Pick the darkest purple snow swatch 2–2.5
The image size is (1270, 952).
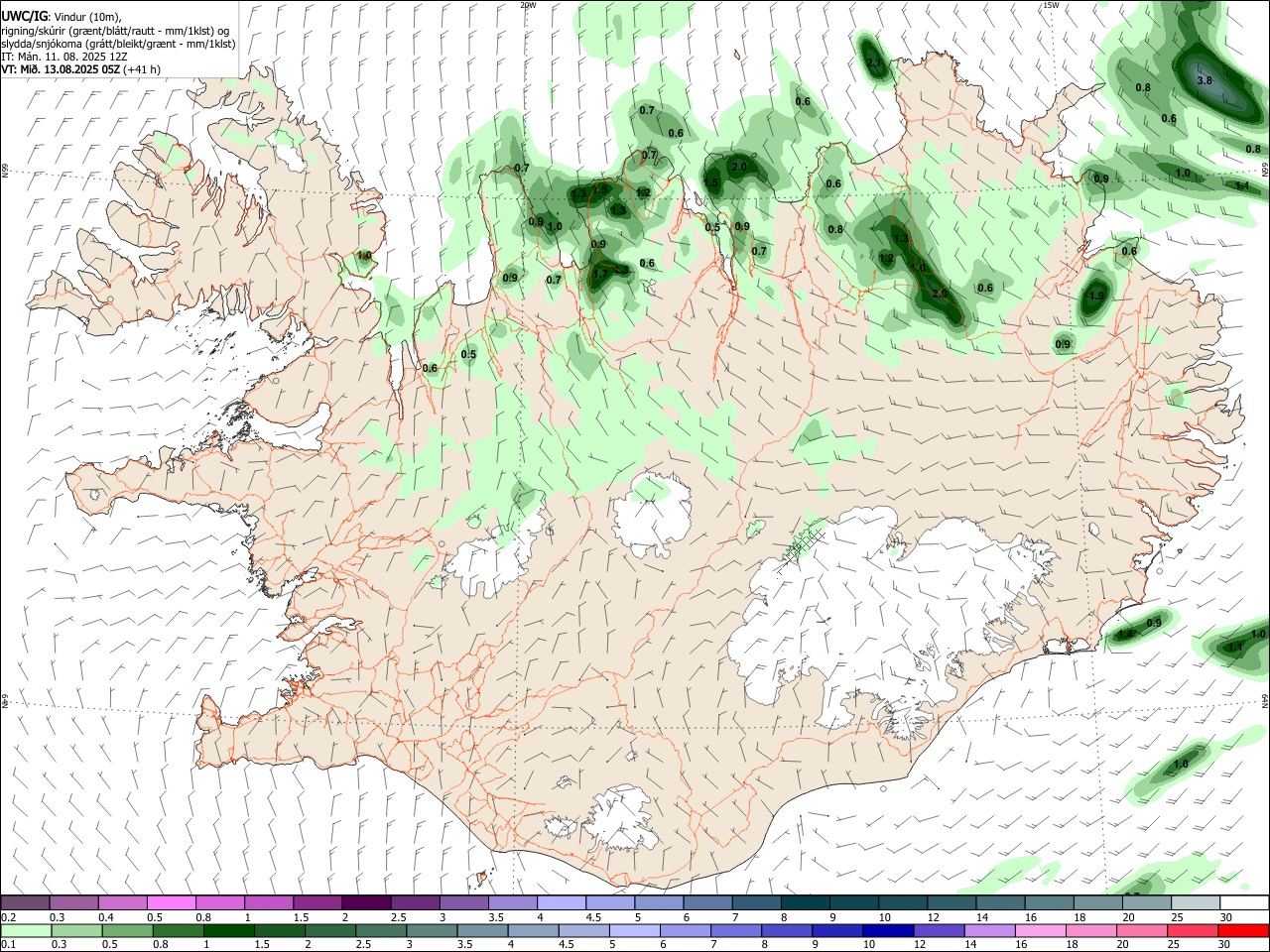click(x=366, y=902)
